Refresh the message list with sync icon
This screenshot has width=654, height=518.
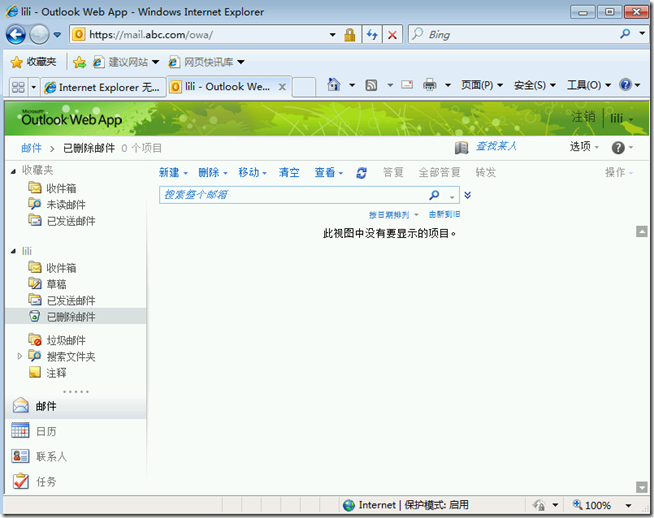coord(361,173)
